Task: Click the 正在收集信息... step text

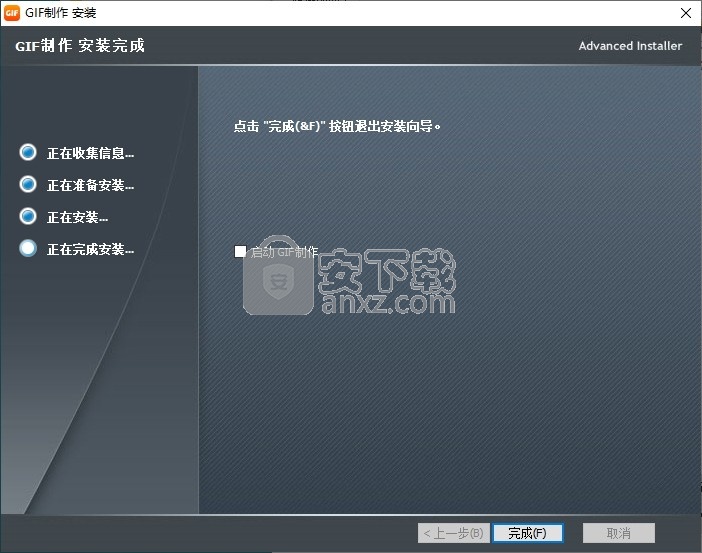Action: click(x=90, y=153)
